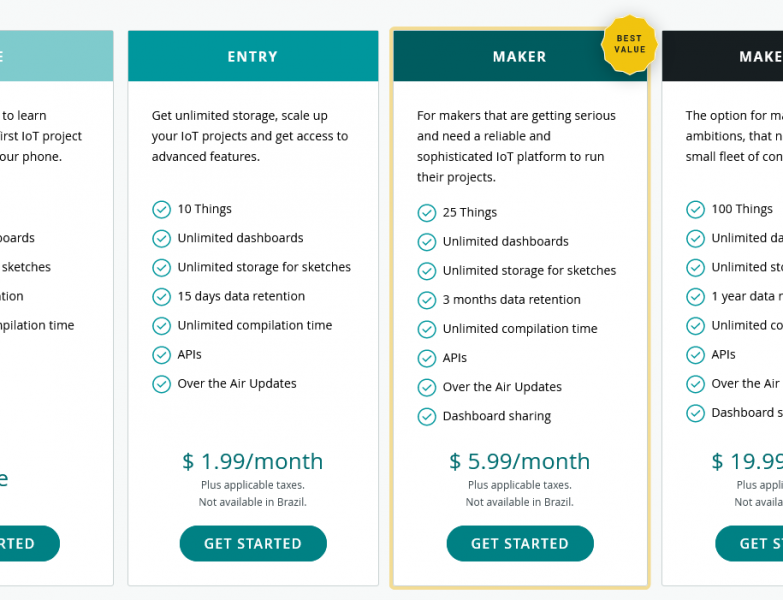Select the dark Maker Plus plan header
783x600 pixels.
point(723,56)
